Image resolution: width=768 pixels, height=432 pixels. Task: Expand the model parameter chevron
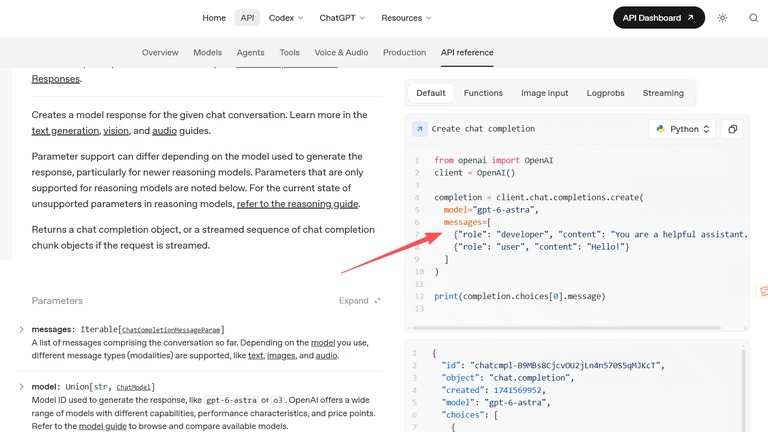pos(21,386)
